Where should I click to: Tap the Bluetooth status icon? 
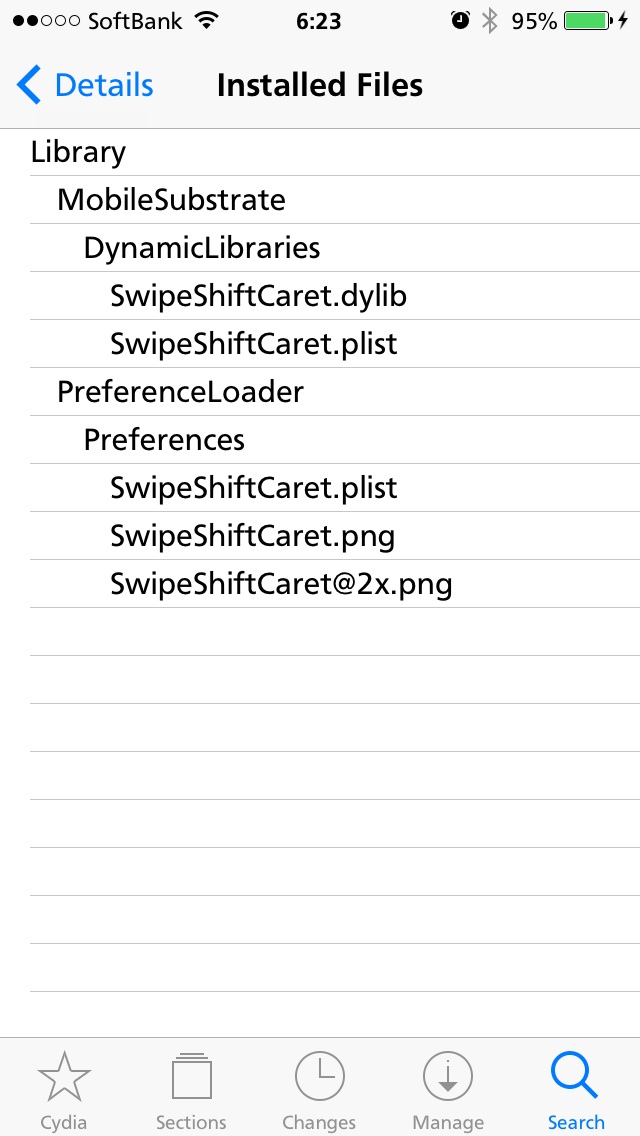pos(491,21)
